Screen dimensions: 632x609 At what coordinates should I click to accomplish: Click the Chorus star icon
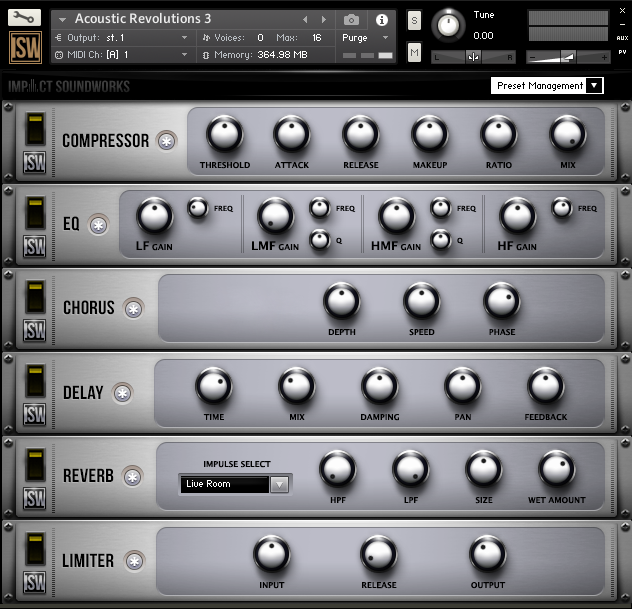click(133, 309)
